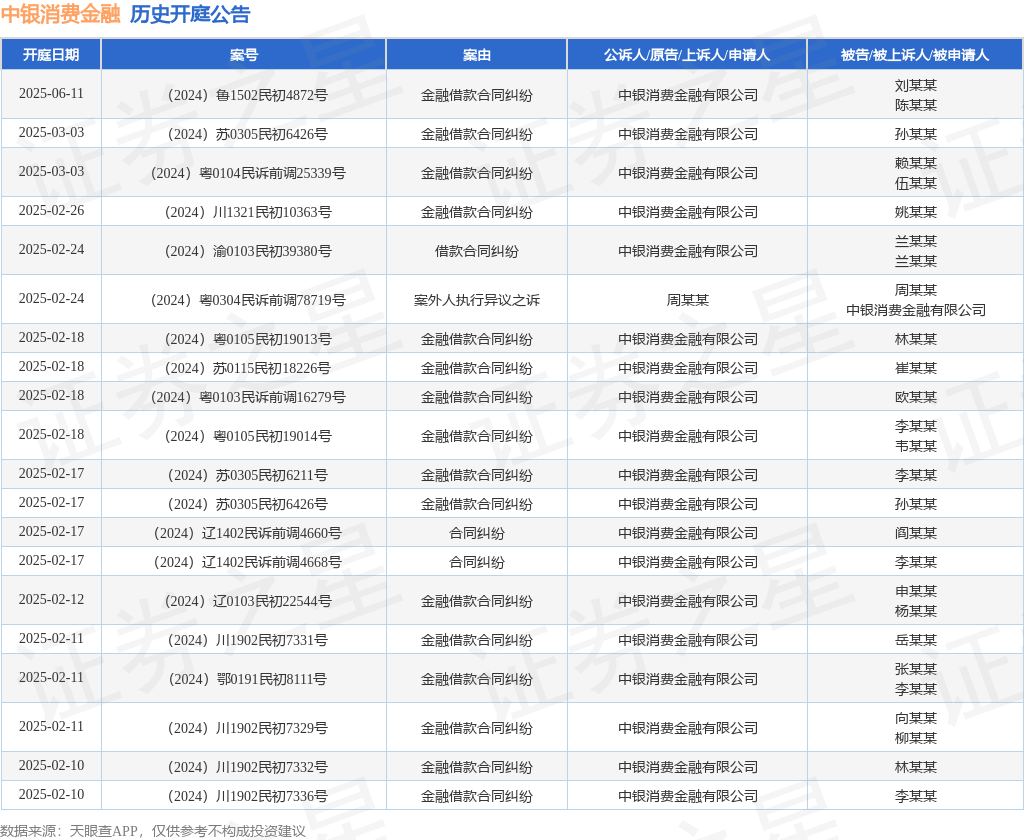Click defendant 林某某 in the 19013号 row

[x=916, y=340]
